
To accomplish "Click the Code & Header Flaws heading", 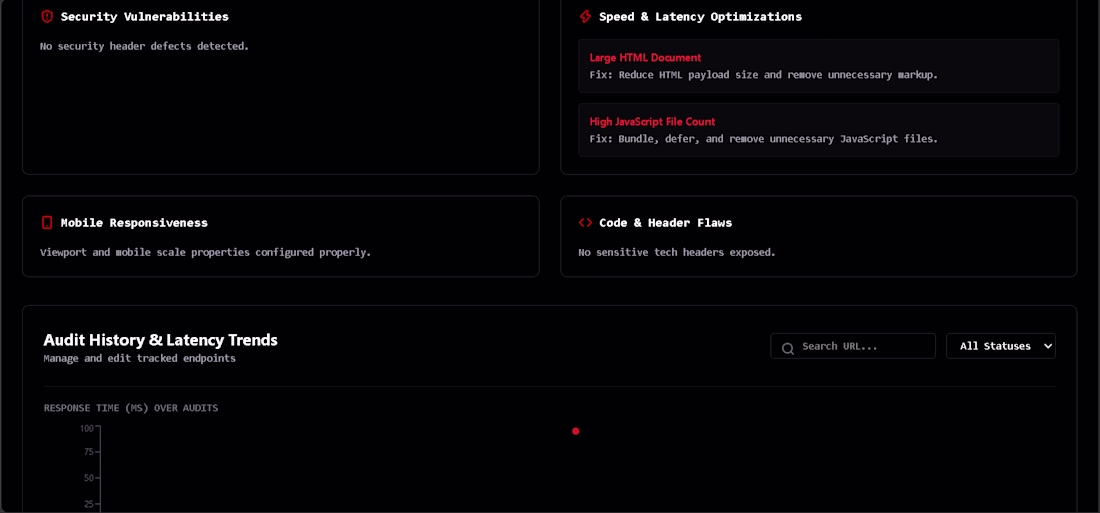I will pos(665,222).
